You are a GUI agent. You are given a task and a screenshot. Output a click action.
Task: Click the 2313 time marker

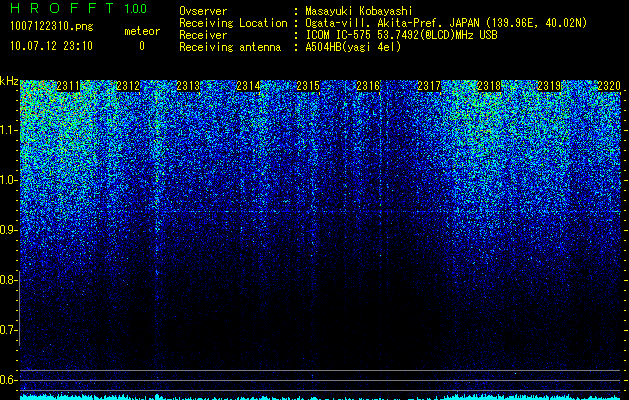[x=188, y=86]
